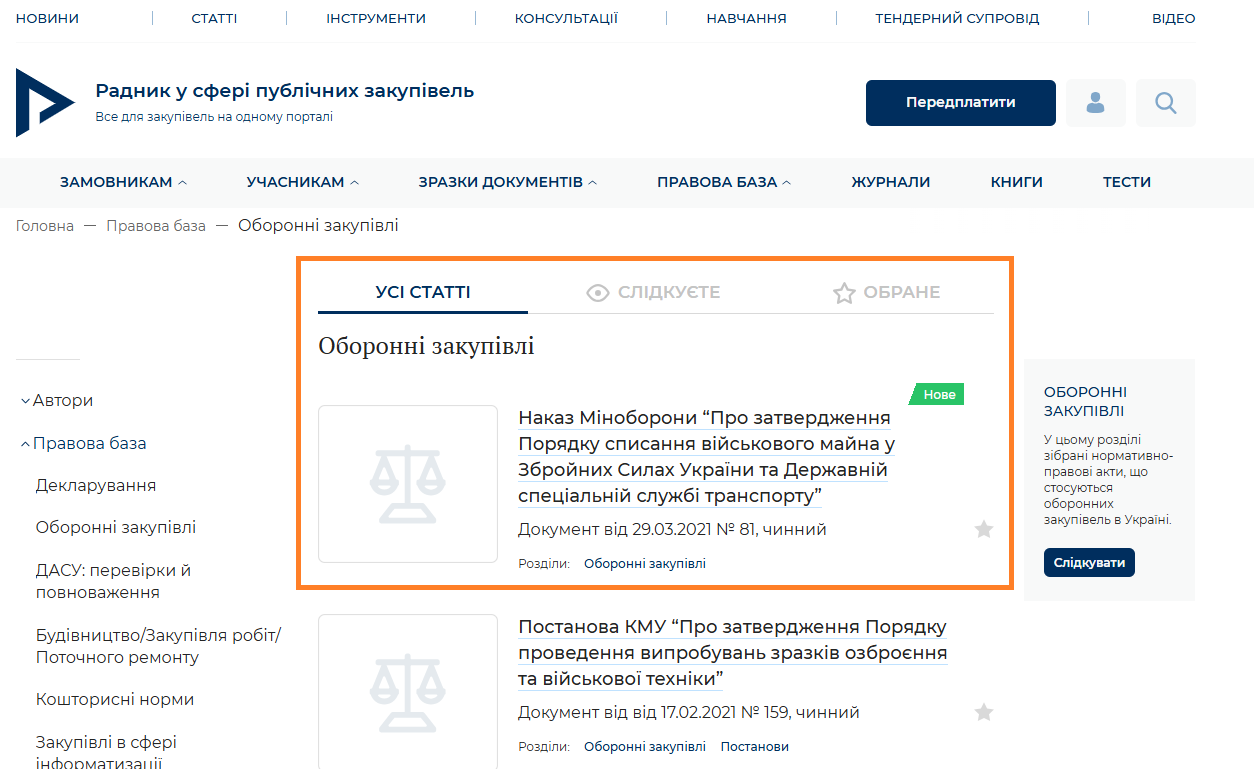This screenshot has width=1254, height=769.
Task: Go to ІНСТРУМЕНТИ in top bar
Action: click(x=376, y=18)
